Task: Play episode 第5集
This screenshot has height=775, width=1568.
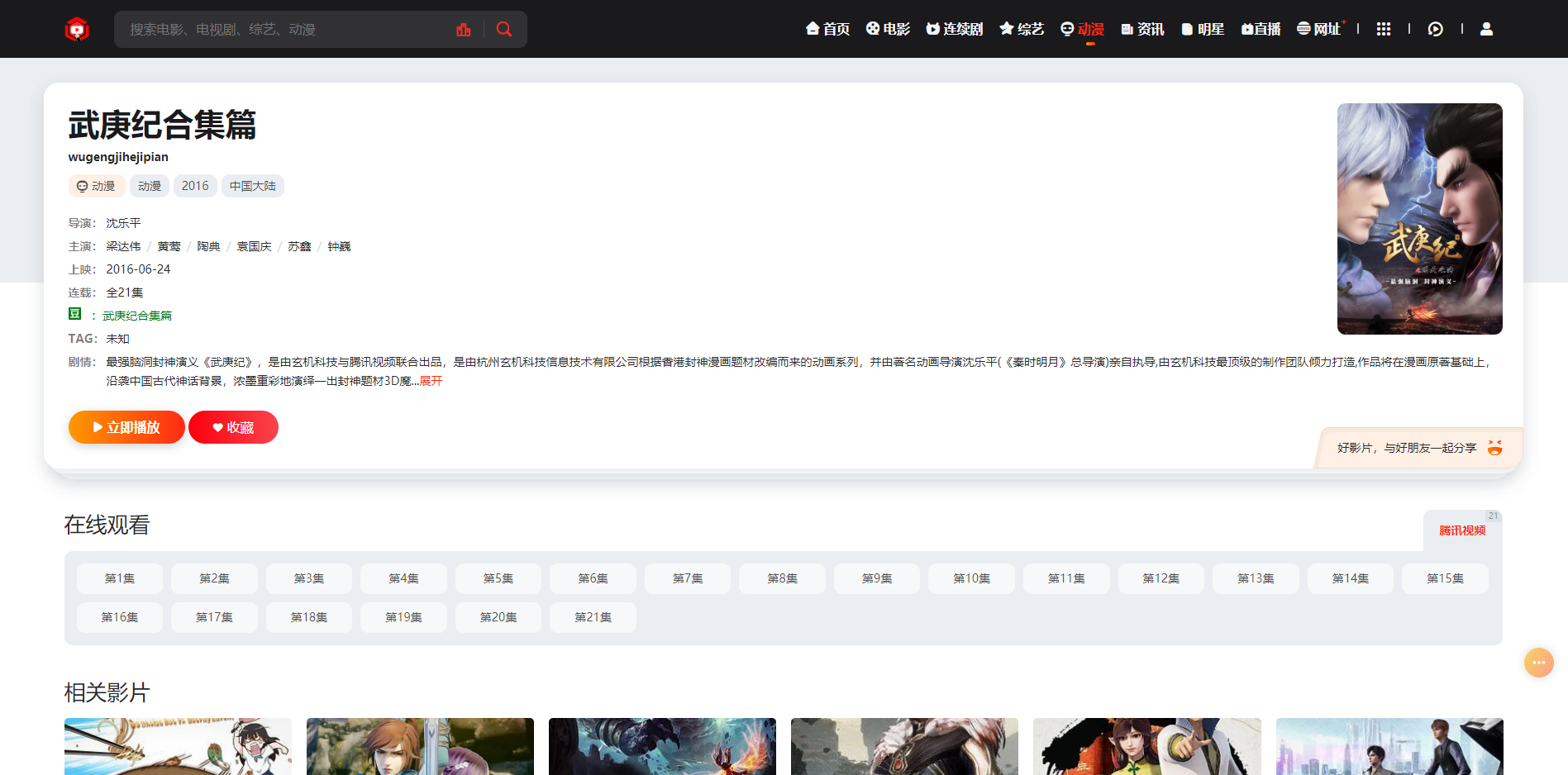Action: coord(498,578)
